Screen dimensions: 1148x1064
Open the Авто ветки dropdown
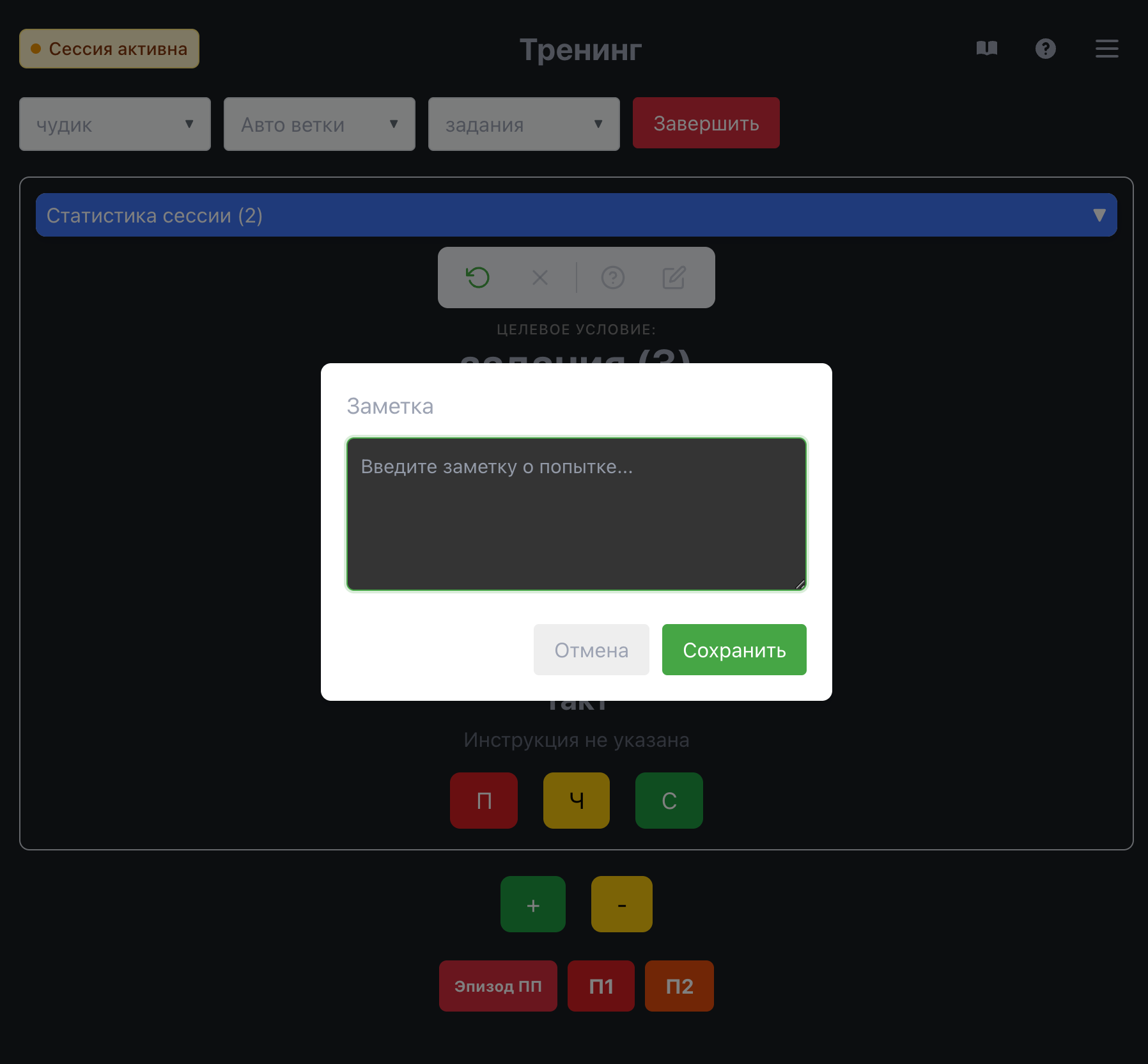tap(320, 124)
